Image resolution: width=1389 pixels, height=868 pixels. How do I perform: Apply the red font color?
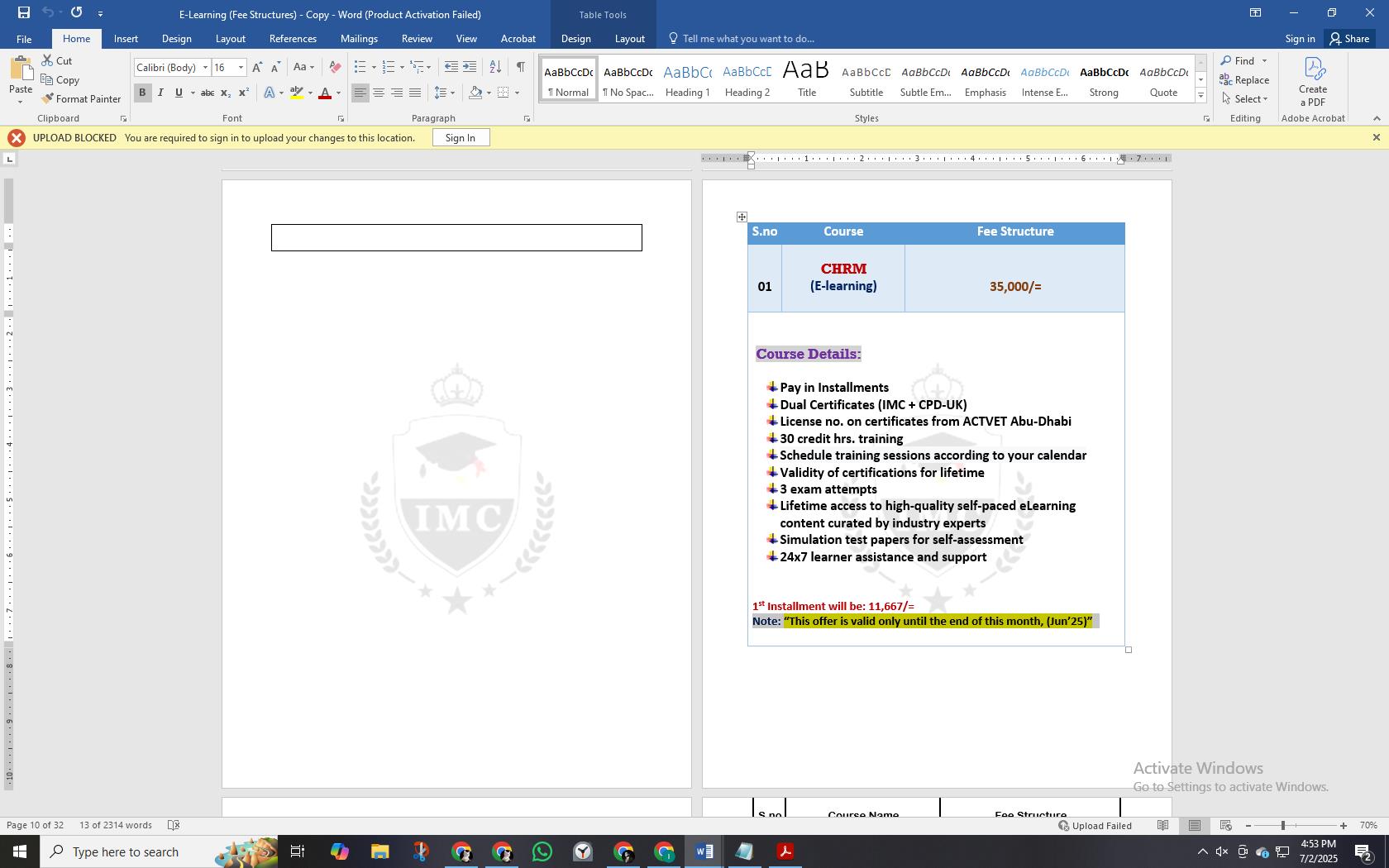(x=324, y=93)
